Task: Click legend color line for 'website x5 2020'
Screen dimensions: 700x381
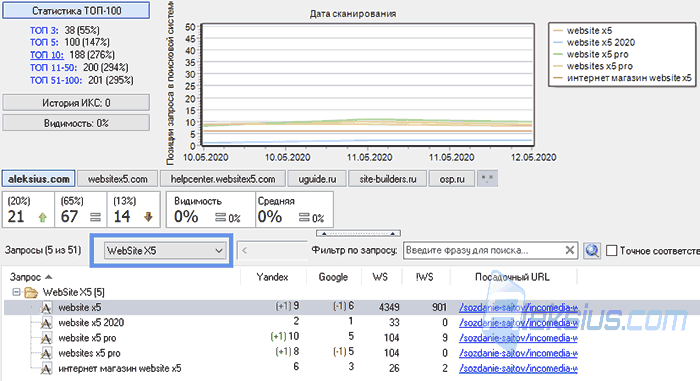Action: (558, 42)
